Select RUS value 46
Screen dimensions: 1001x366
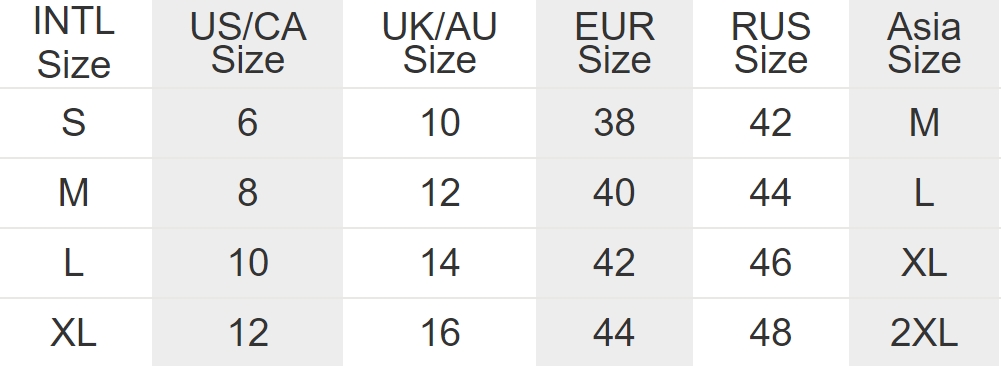coord(771,263)
